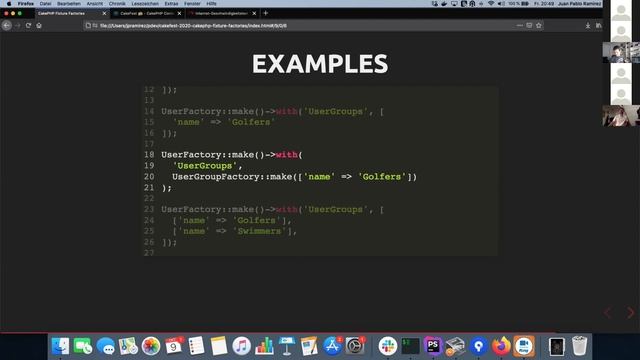The width and height of the screenshot is (640, 360).
Task: Open Slack from the Dock
Action: coord(388,346)
